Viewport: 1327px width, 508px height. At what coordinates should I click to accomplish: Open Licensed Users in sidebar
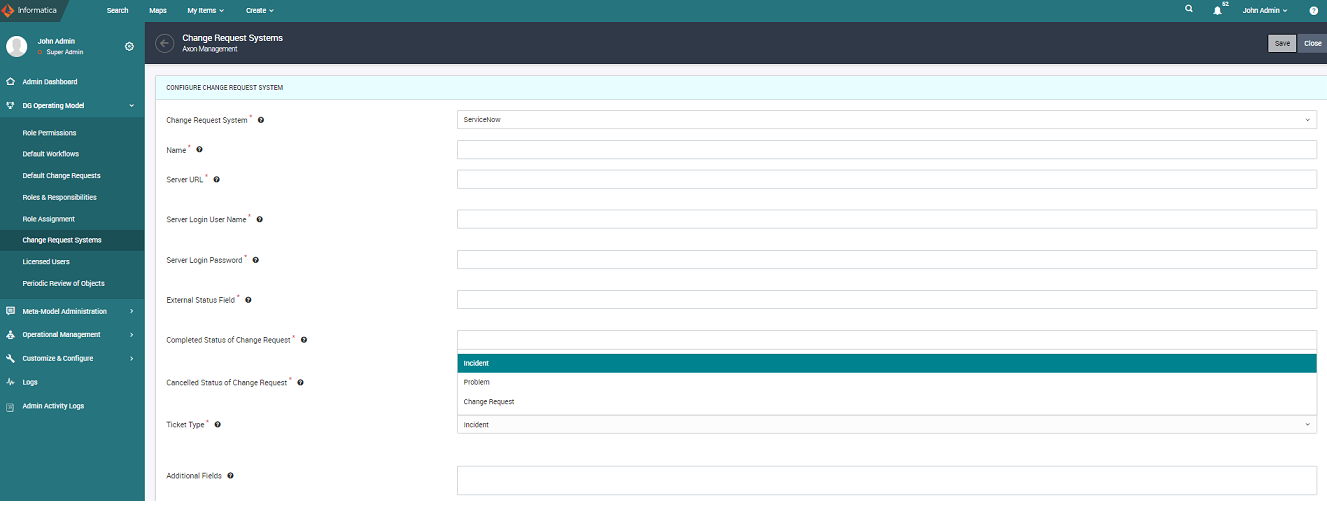click(46, 262)
